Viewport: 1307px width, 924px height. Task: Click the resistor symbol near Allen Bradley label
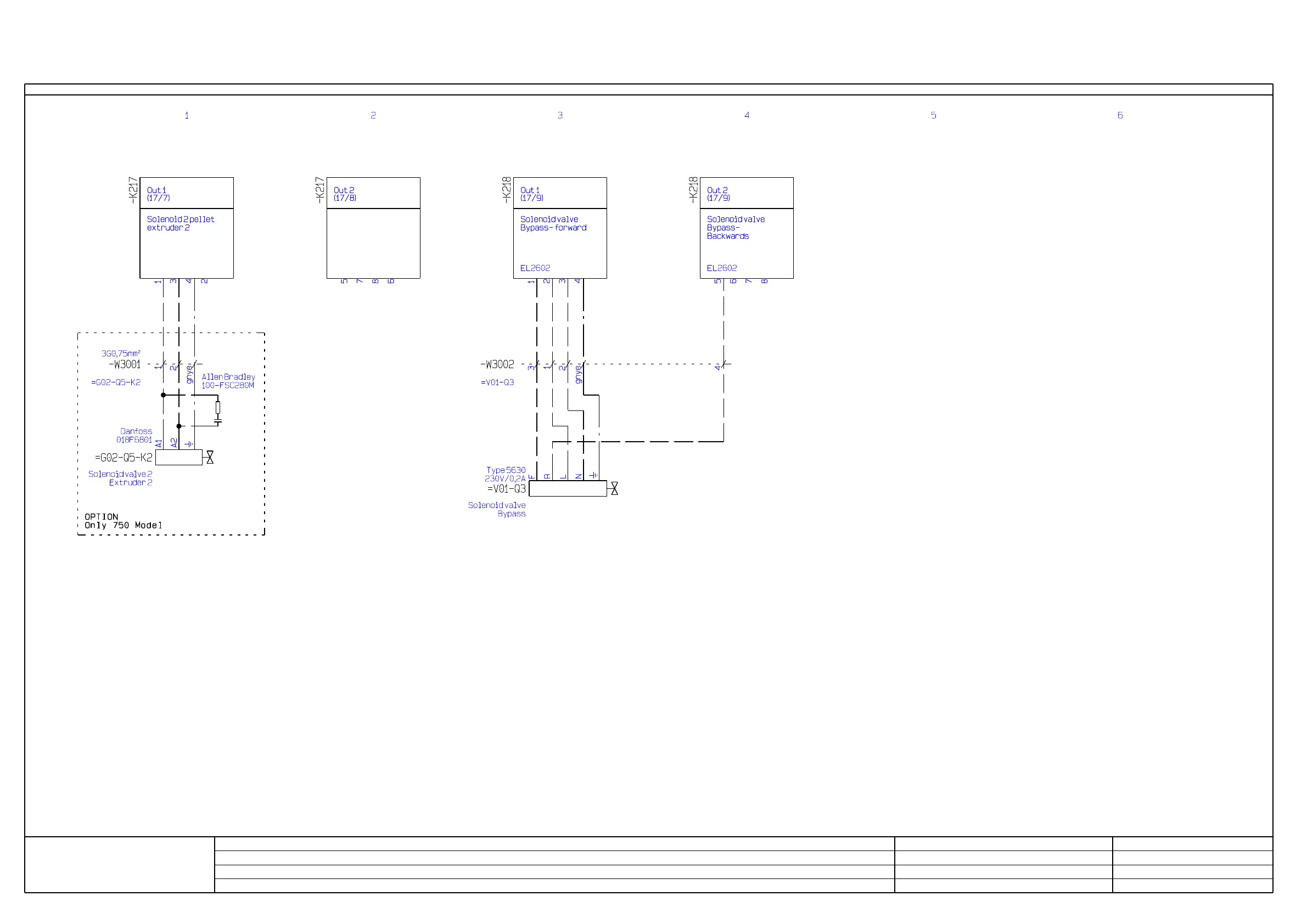[x=218, y=407]
